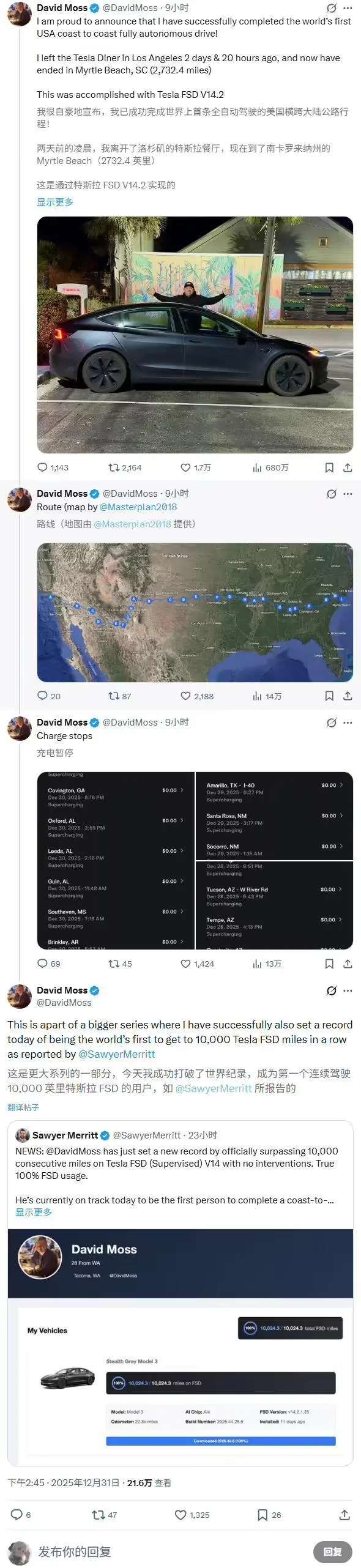Viewport: 361px width, 1568px height.
Task: Open Grok icon on the Route tweet
Action: [331, 494]
